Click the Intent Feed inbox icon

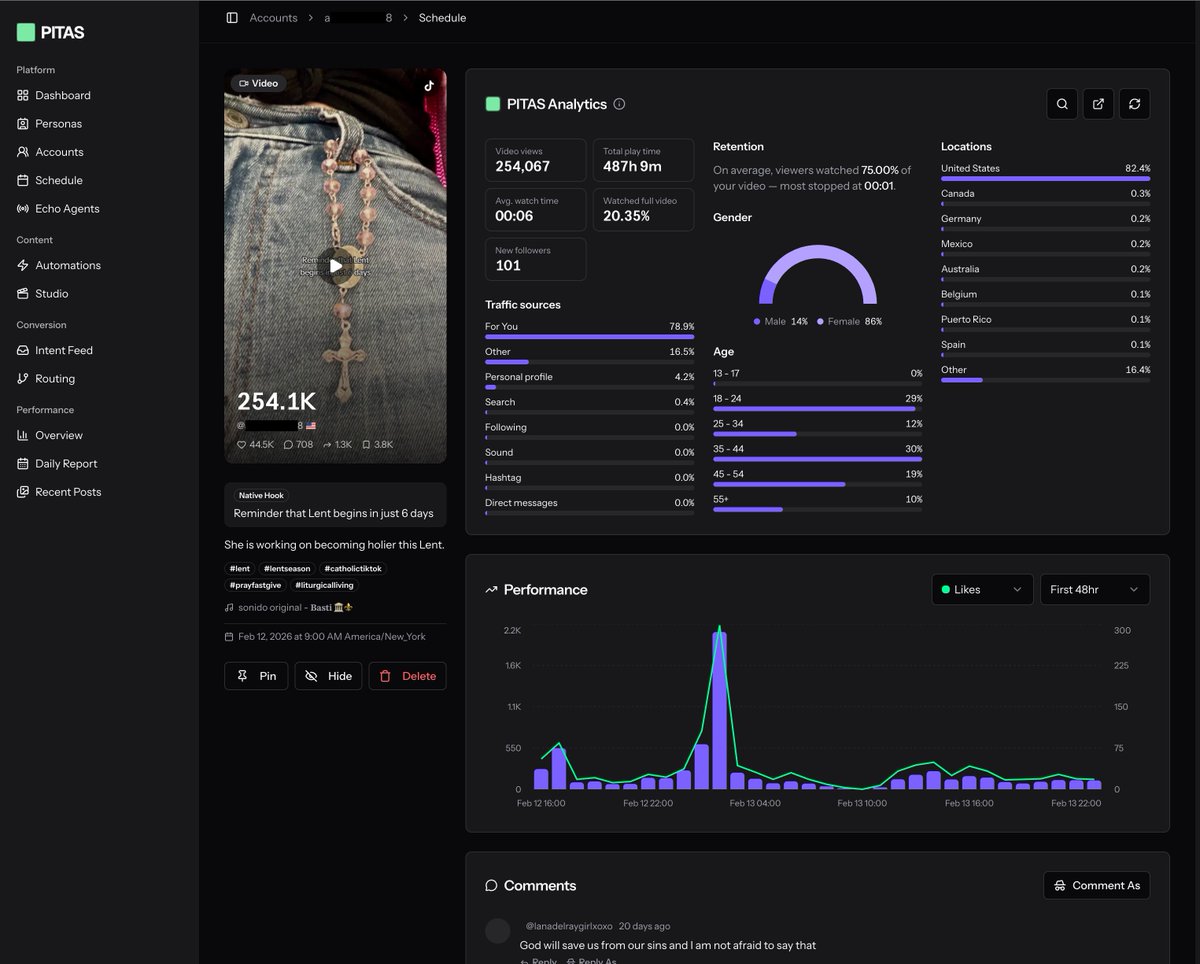coord(23,350)
